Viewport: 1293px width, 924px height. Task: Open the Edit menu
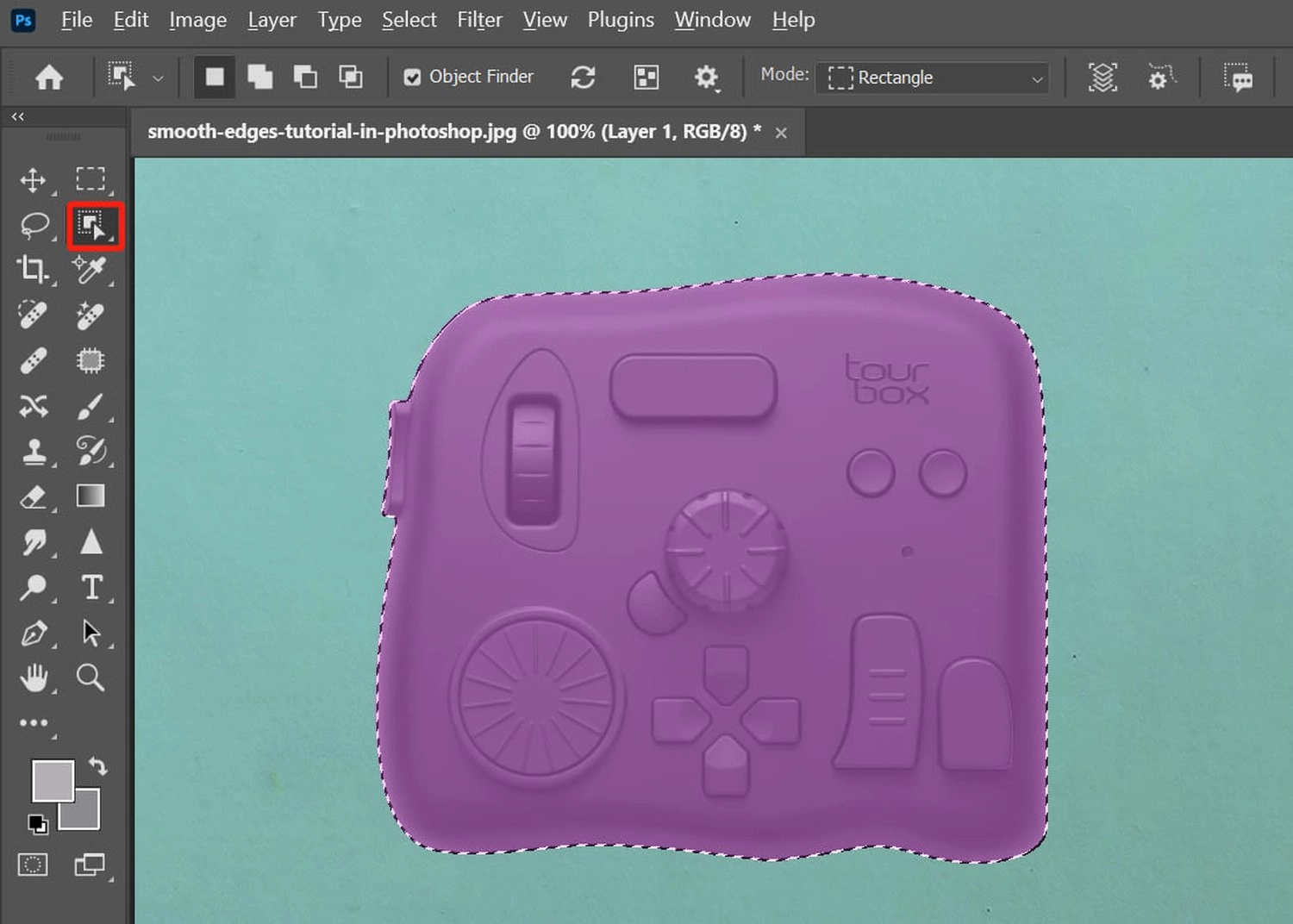coord(131,20)
